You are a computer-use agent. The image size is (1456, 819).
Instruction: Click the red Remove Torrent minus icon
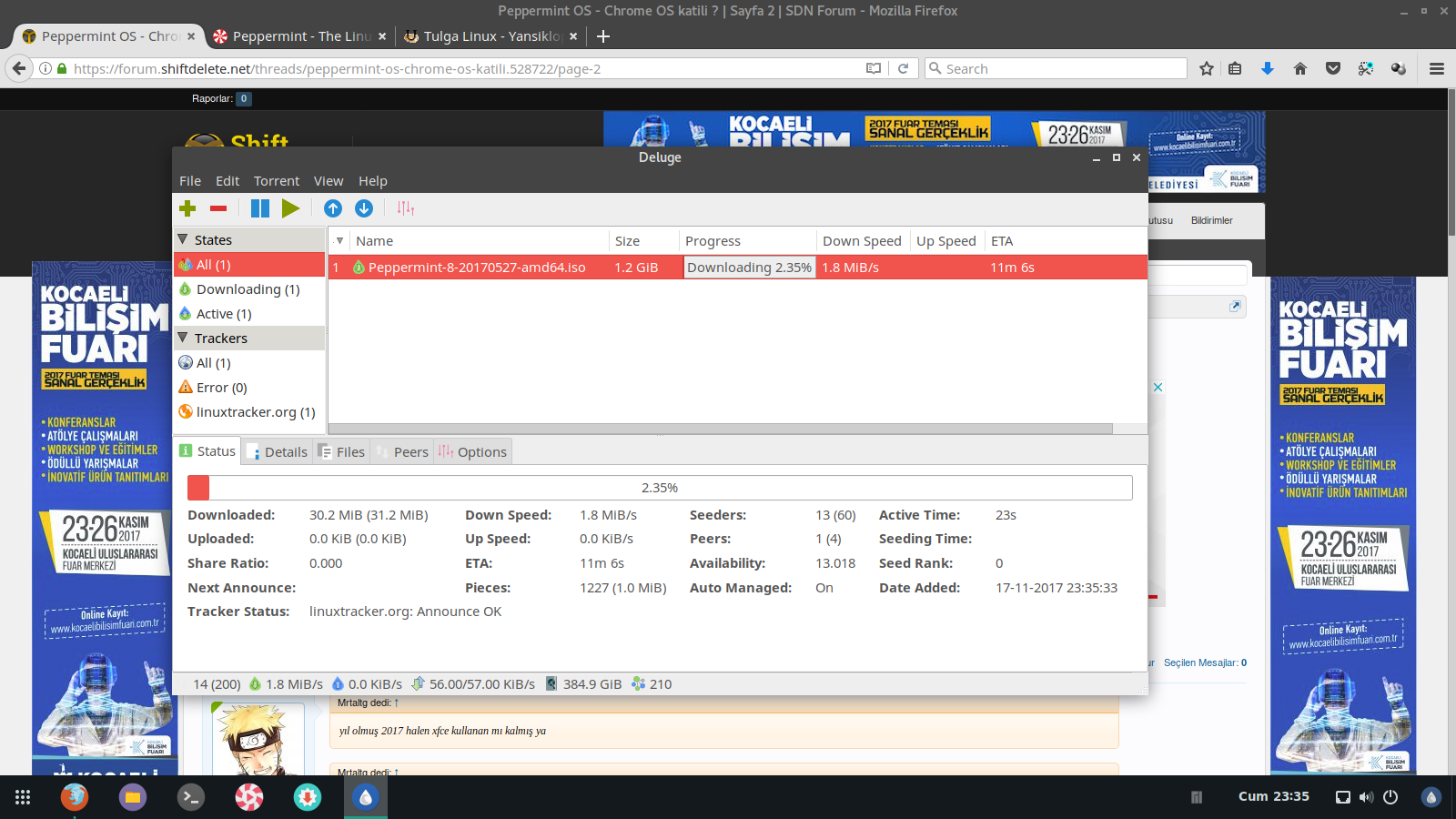coord(218,208)
